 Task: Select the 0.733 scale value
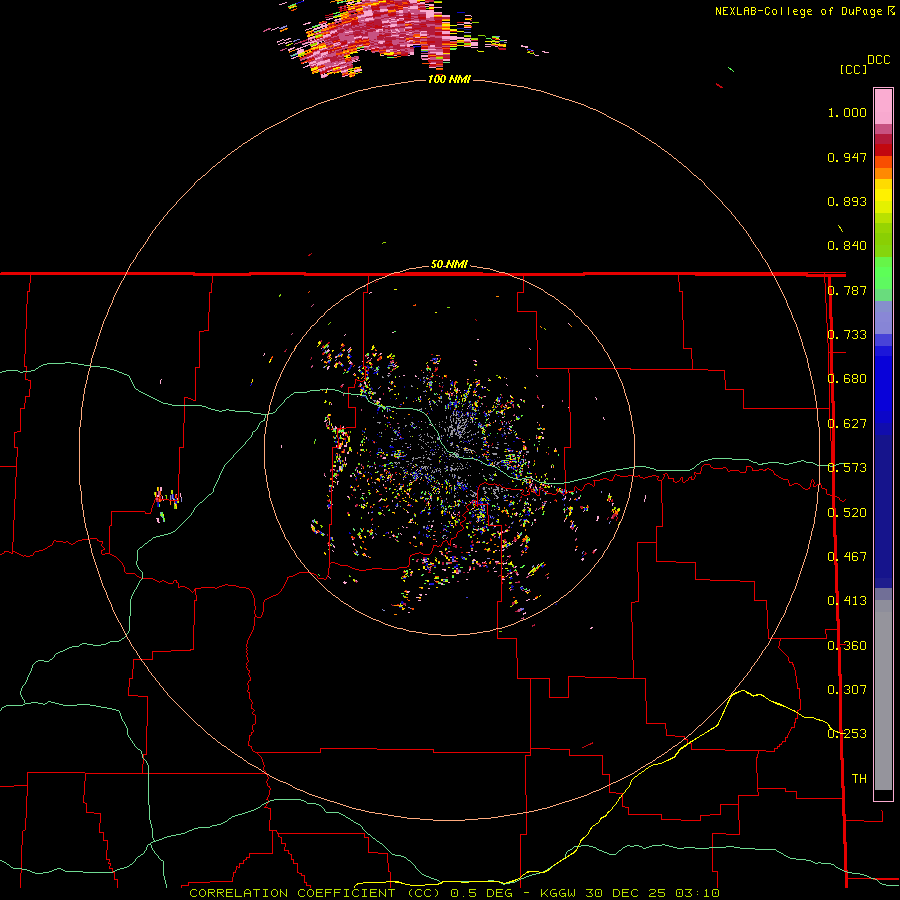click(847, 335)
